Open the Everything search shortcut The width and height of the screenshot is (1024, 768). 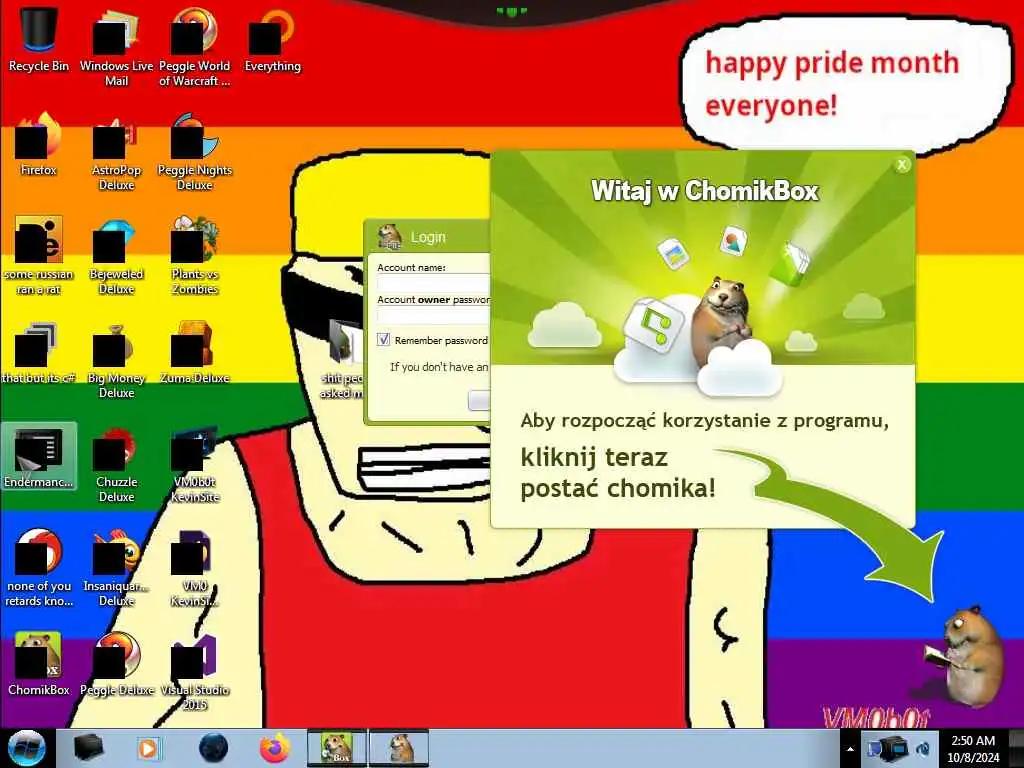(x=272, y=40)
